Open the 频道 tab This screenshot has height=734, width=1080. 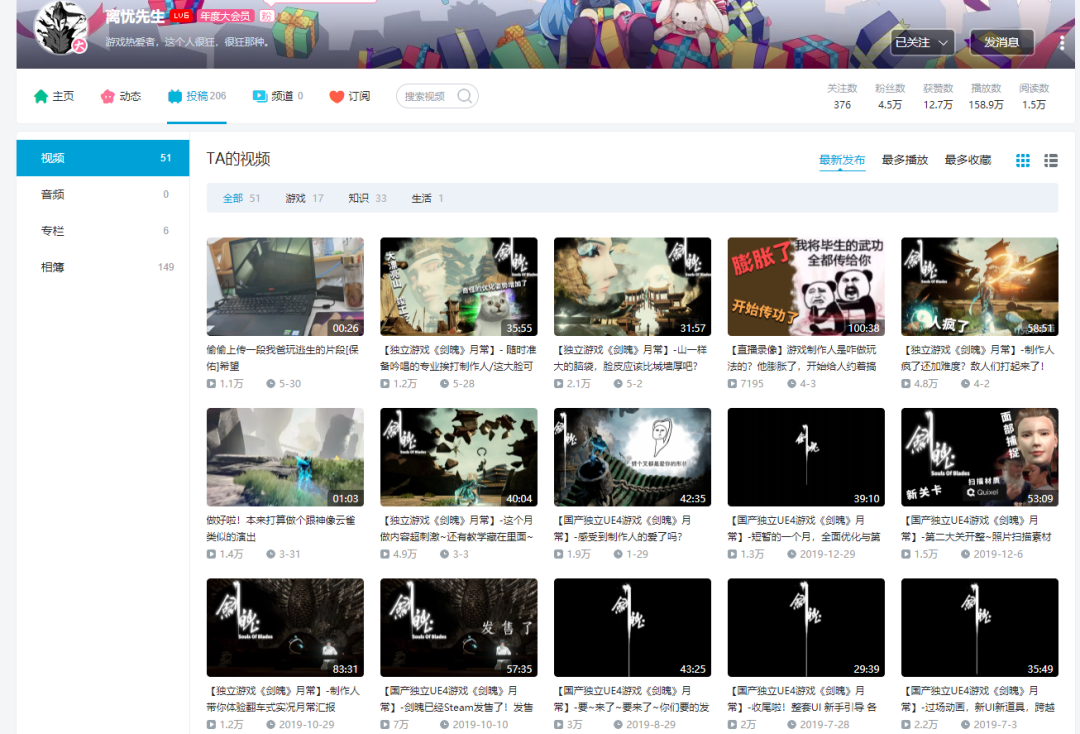[x=278, y=96]
